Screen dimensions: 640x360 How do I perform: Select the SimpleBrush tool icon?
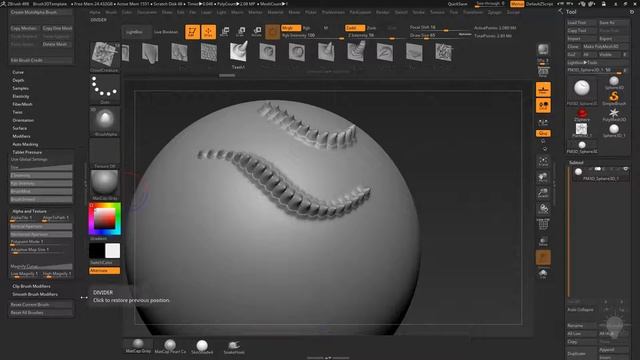tap(614, 98)
